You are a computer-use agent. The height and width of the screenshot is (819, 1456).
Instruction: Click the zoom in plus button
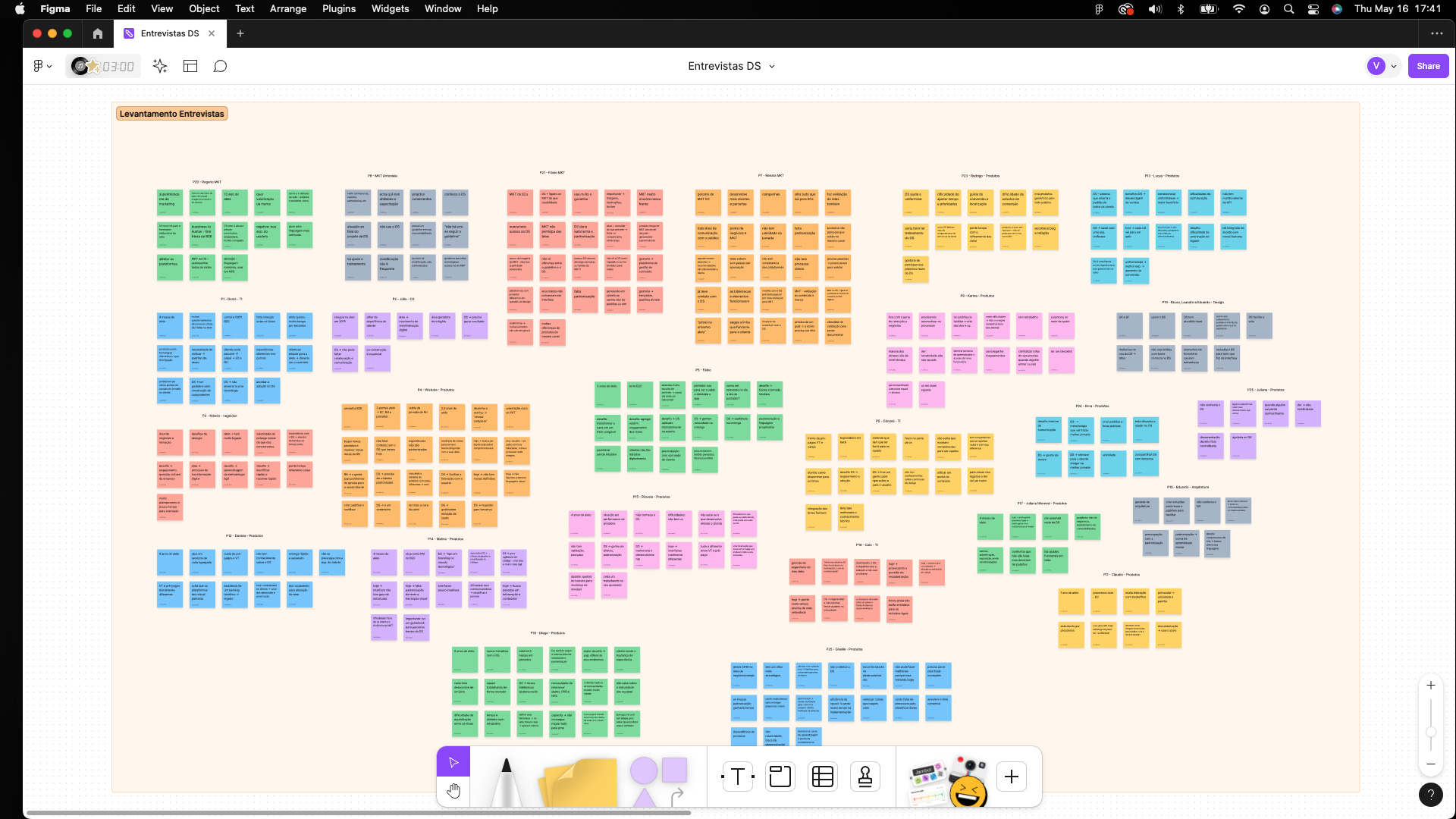tap(1431, 686)
